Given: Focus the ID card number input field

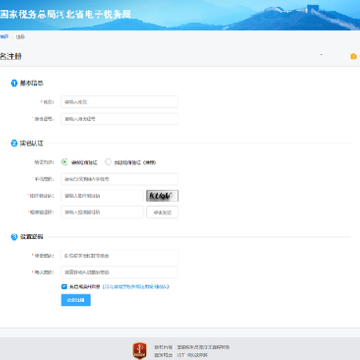Looking at the screenshot, I should coord(119,119).
